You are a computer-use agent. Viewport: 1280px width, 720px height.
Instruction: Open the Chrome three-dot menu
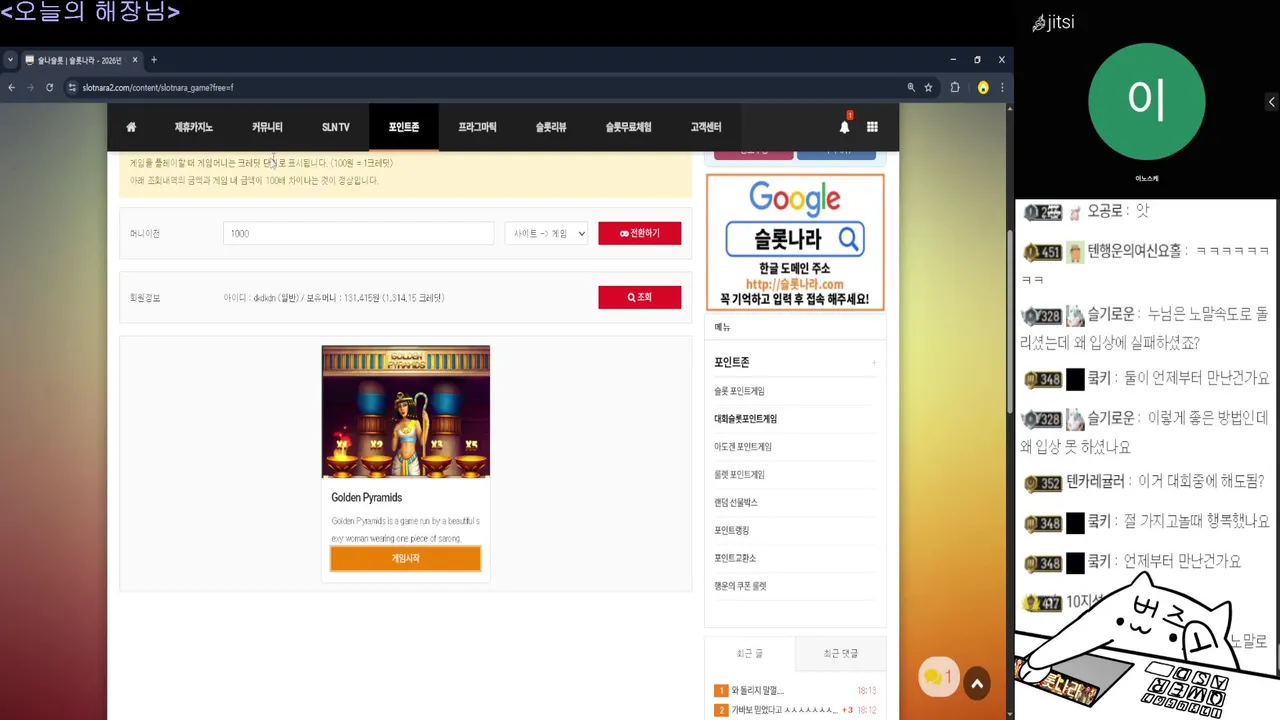[x=1002, y=88]
